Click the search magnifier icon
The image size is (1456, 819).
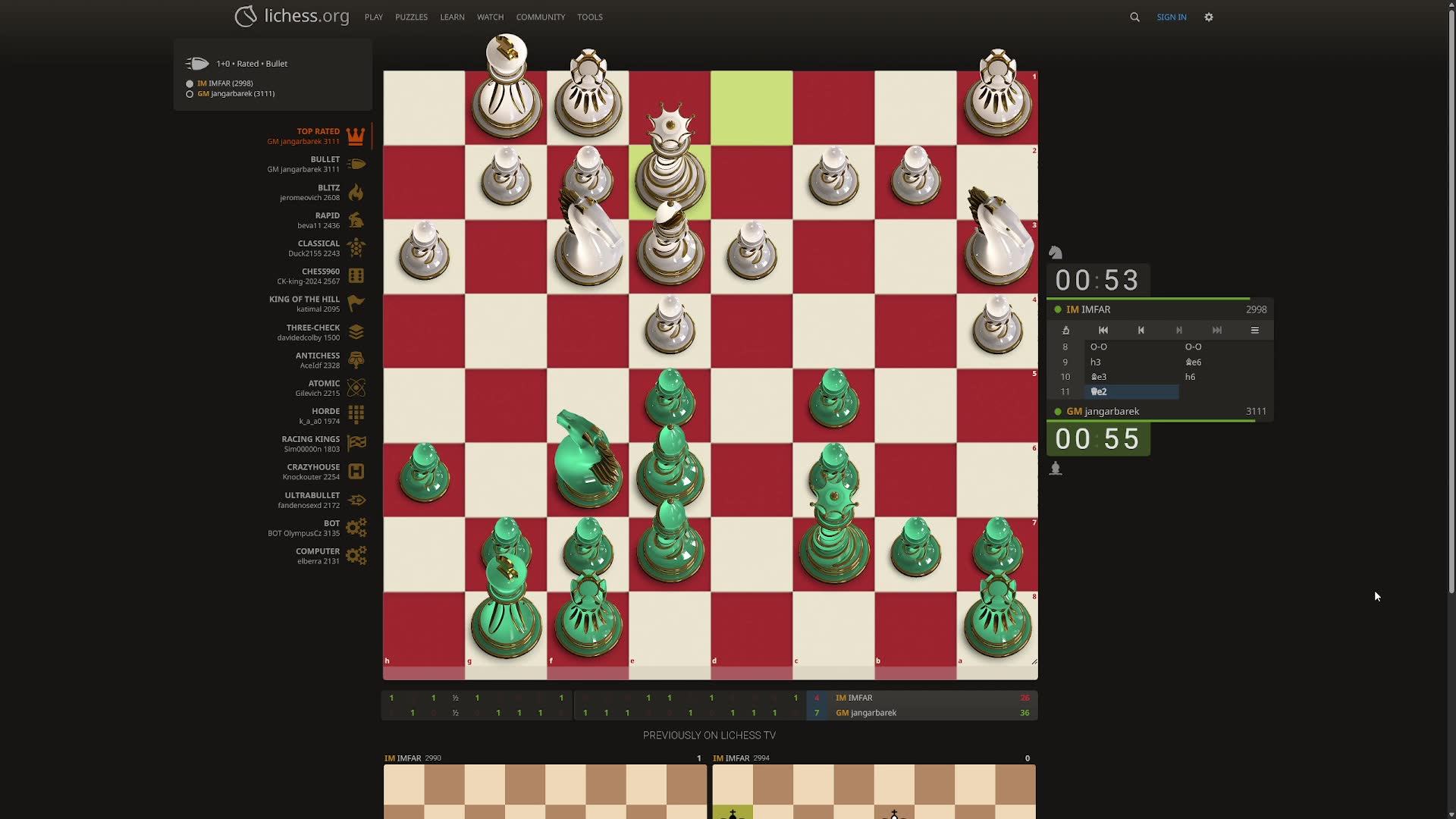click(1134, 17)
